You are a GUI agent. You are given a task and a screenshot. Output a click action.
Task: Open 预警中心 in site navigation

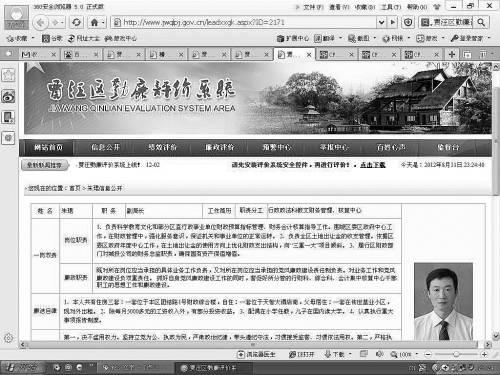click(277, 147)
